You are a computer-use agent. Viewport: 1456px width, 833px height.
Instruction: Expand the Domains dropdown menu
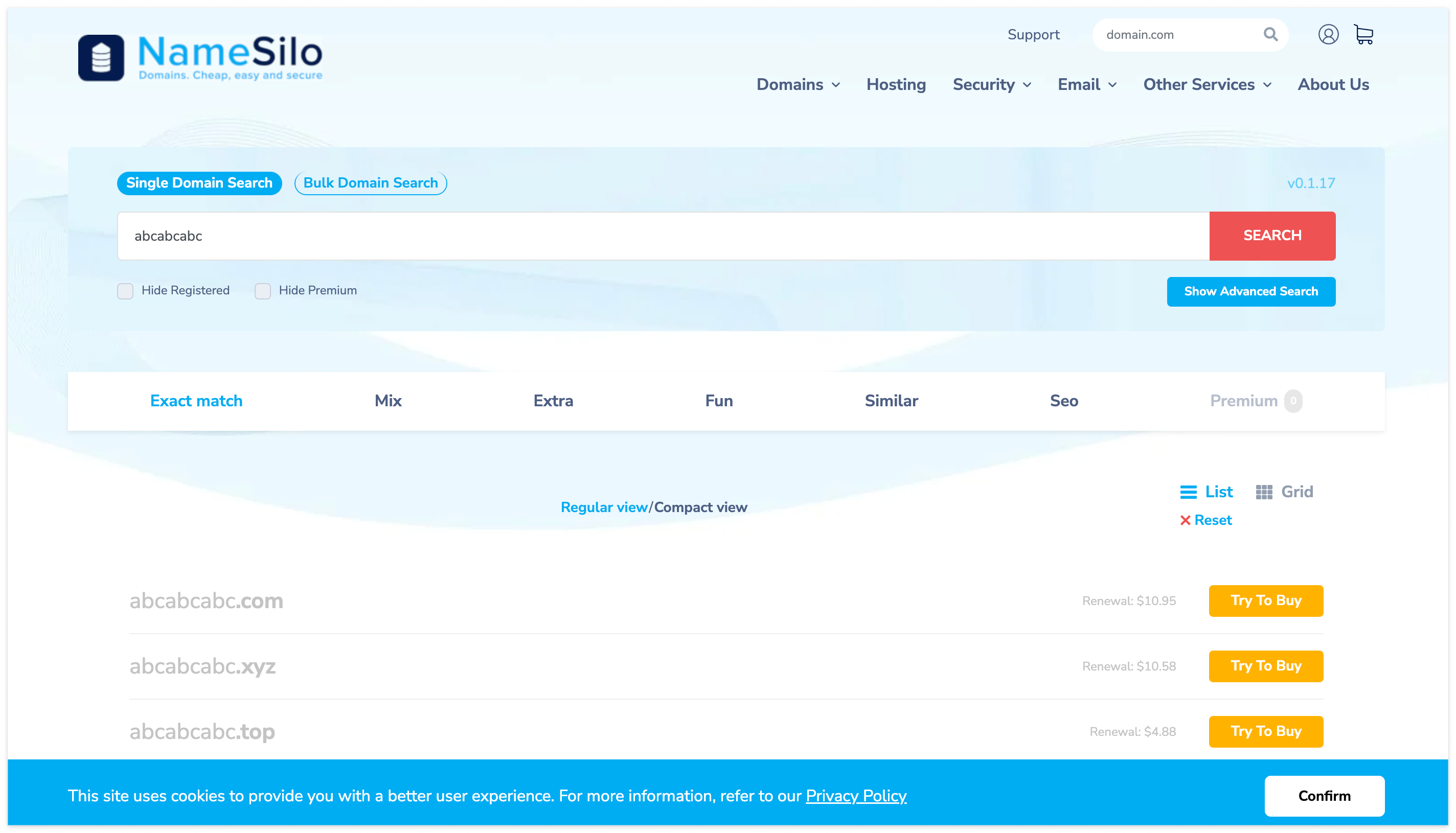pos(798,85)
